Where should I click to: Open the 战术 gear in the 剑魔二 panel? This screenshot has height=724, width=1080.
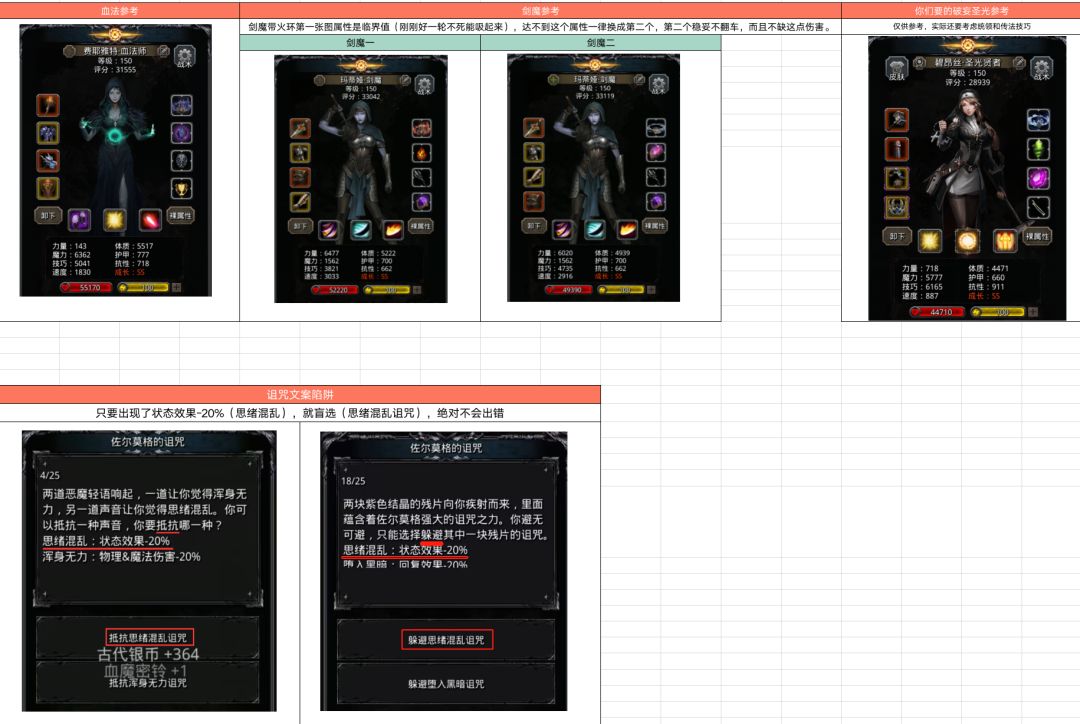pyautogui.click(x=658, y=84)
